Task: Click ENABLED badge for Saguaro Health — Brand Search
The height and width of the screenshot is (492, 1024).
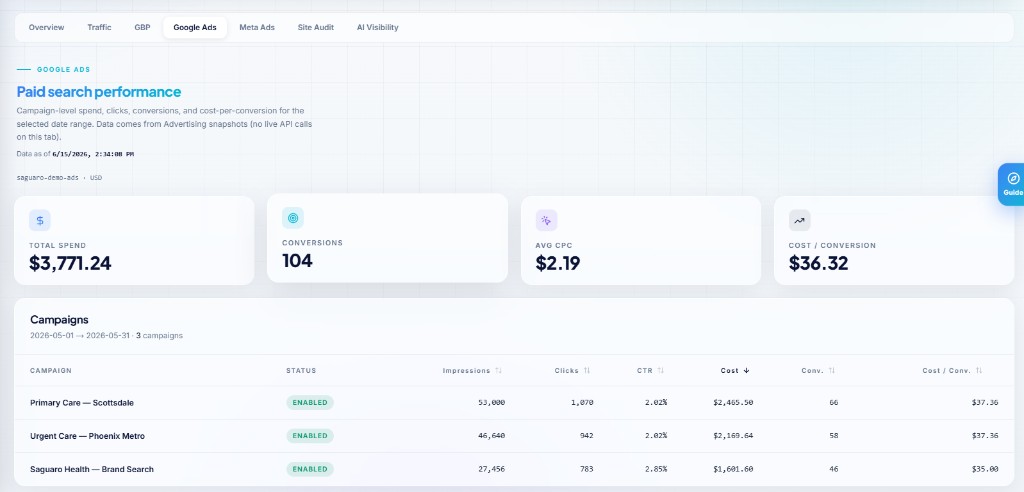Action: (x=310, y=469)
